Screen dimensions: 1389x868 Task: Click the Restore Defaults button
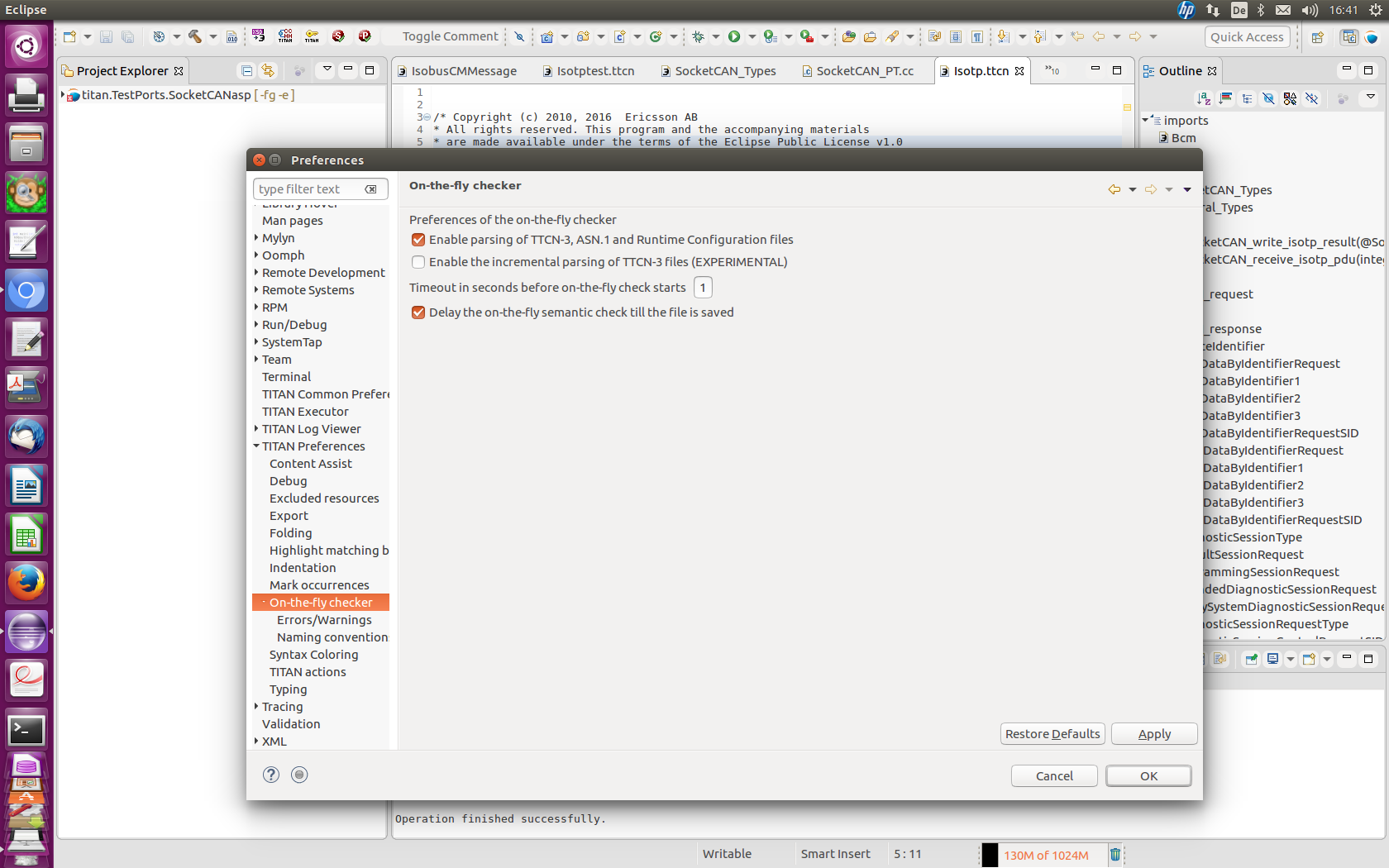point(1052,734)
